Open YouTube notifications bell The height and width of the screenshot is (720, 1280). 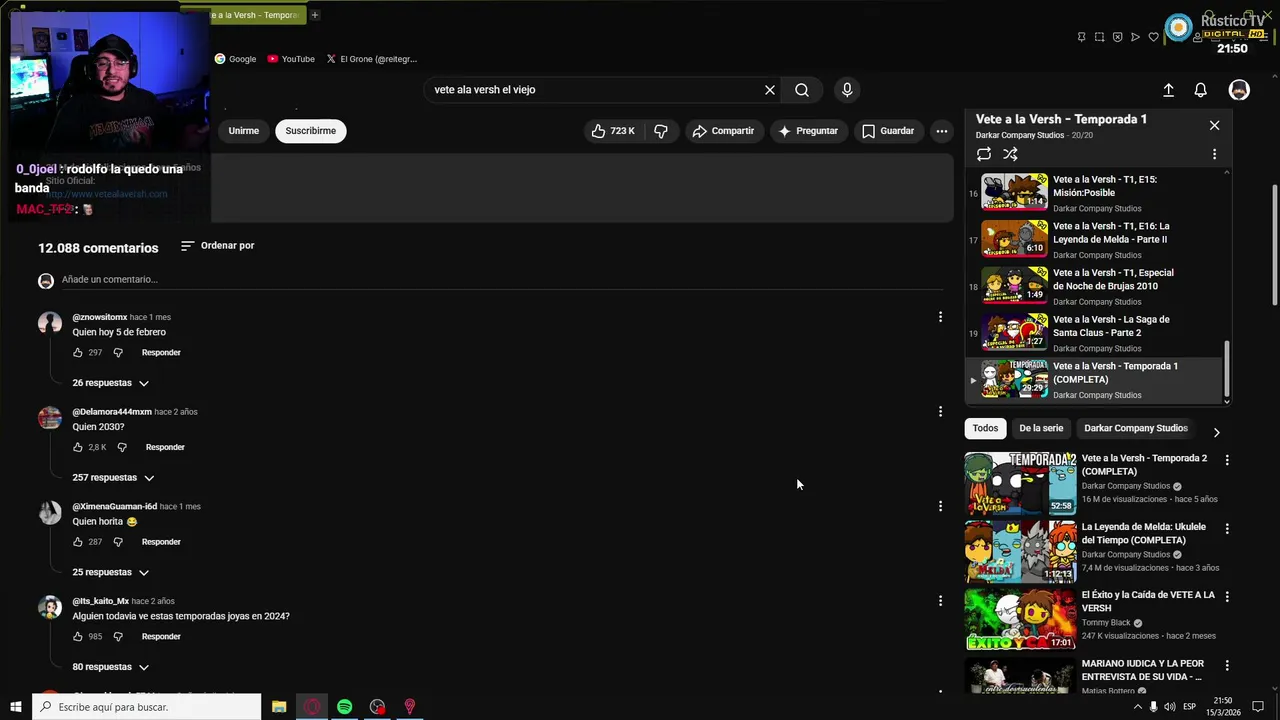[x=1200, y=90]
